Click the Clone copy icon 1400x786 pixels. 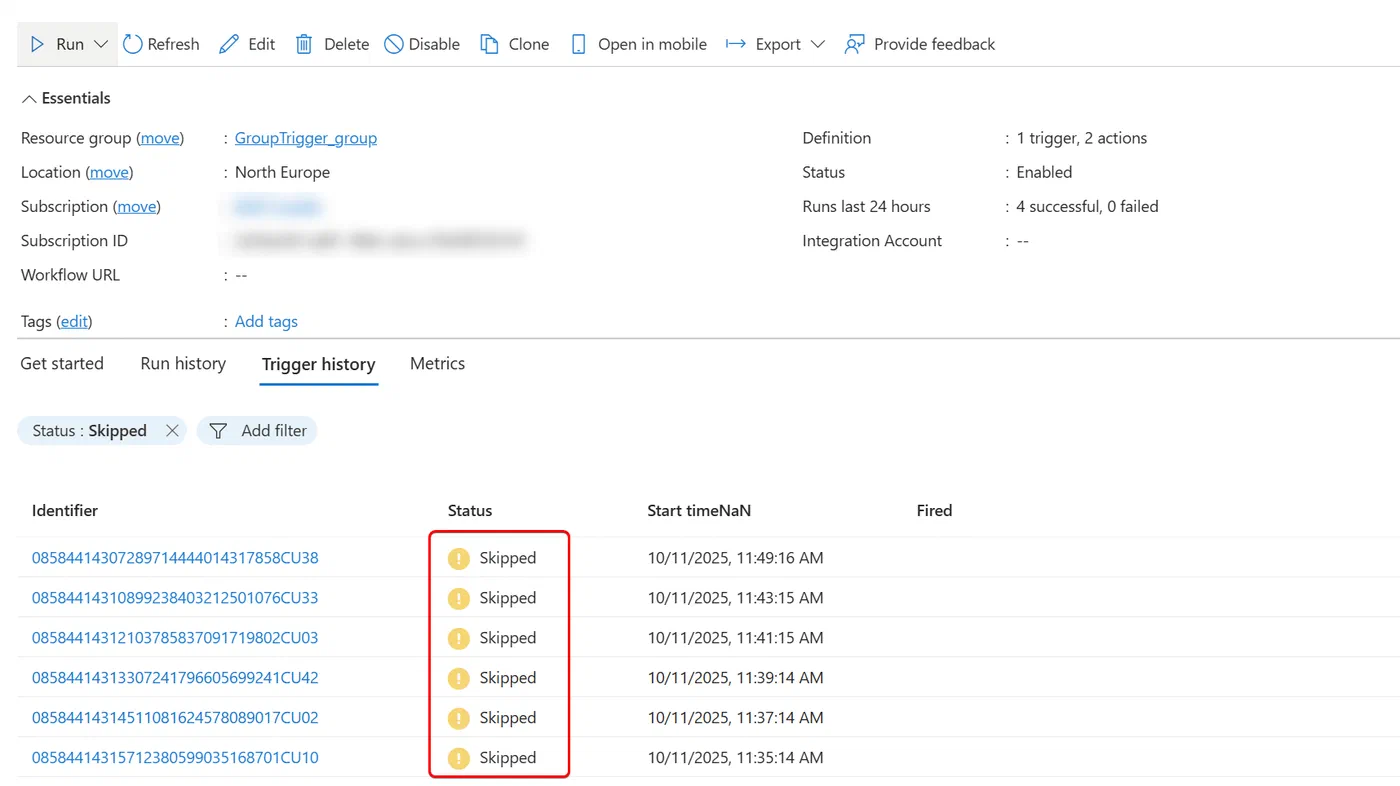(489, 44)
